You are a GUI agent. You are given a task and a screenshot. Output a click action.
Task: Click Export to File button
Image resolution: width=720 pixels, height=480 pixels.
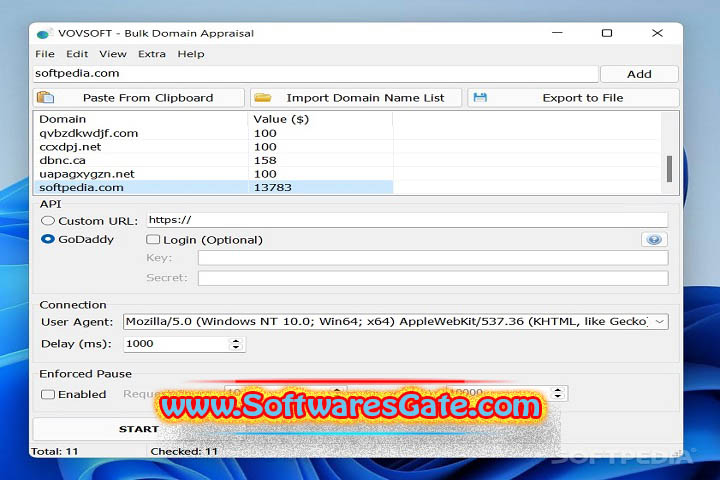pyautogui.click(x=573, y=97)
